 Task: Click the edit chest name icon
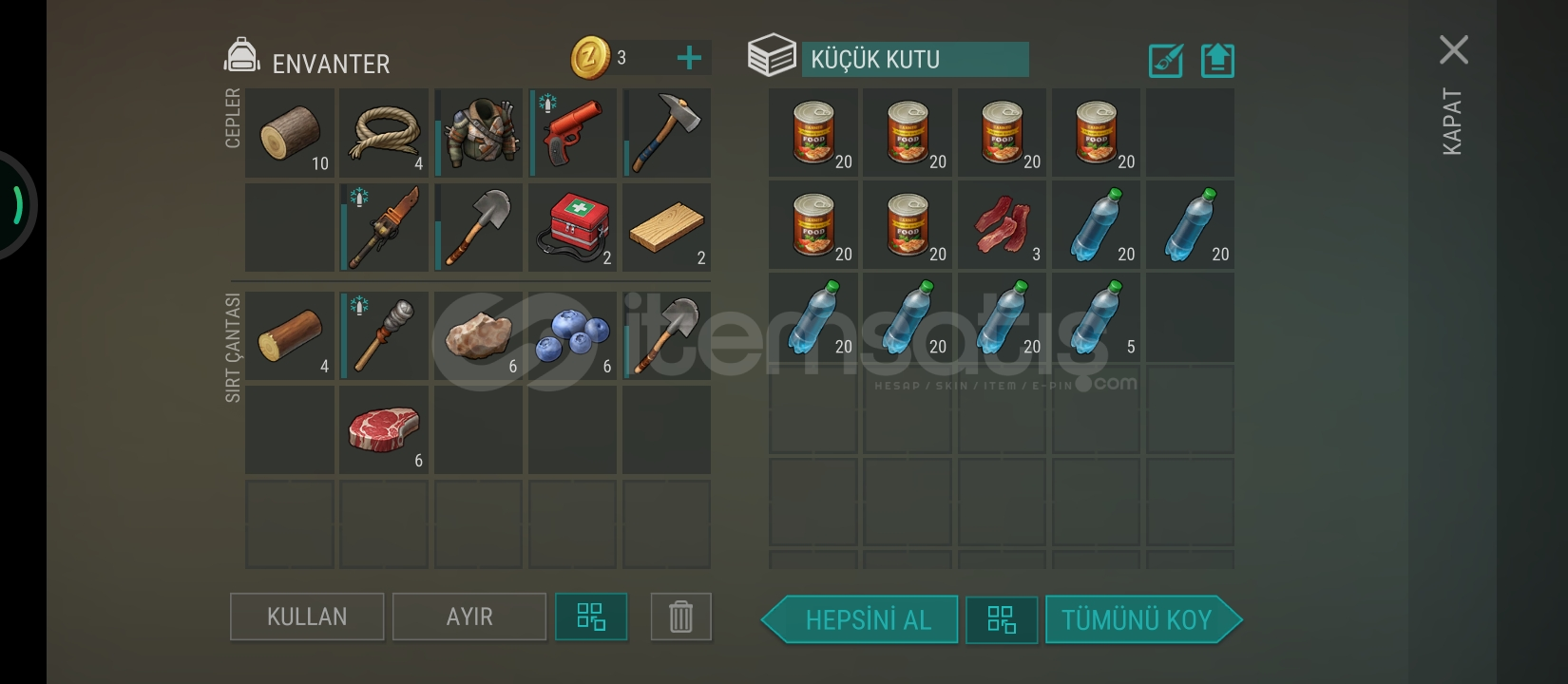[1166, 61]
